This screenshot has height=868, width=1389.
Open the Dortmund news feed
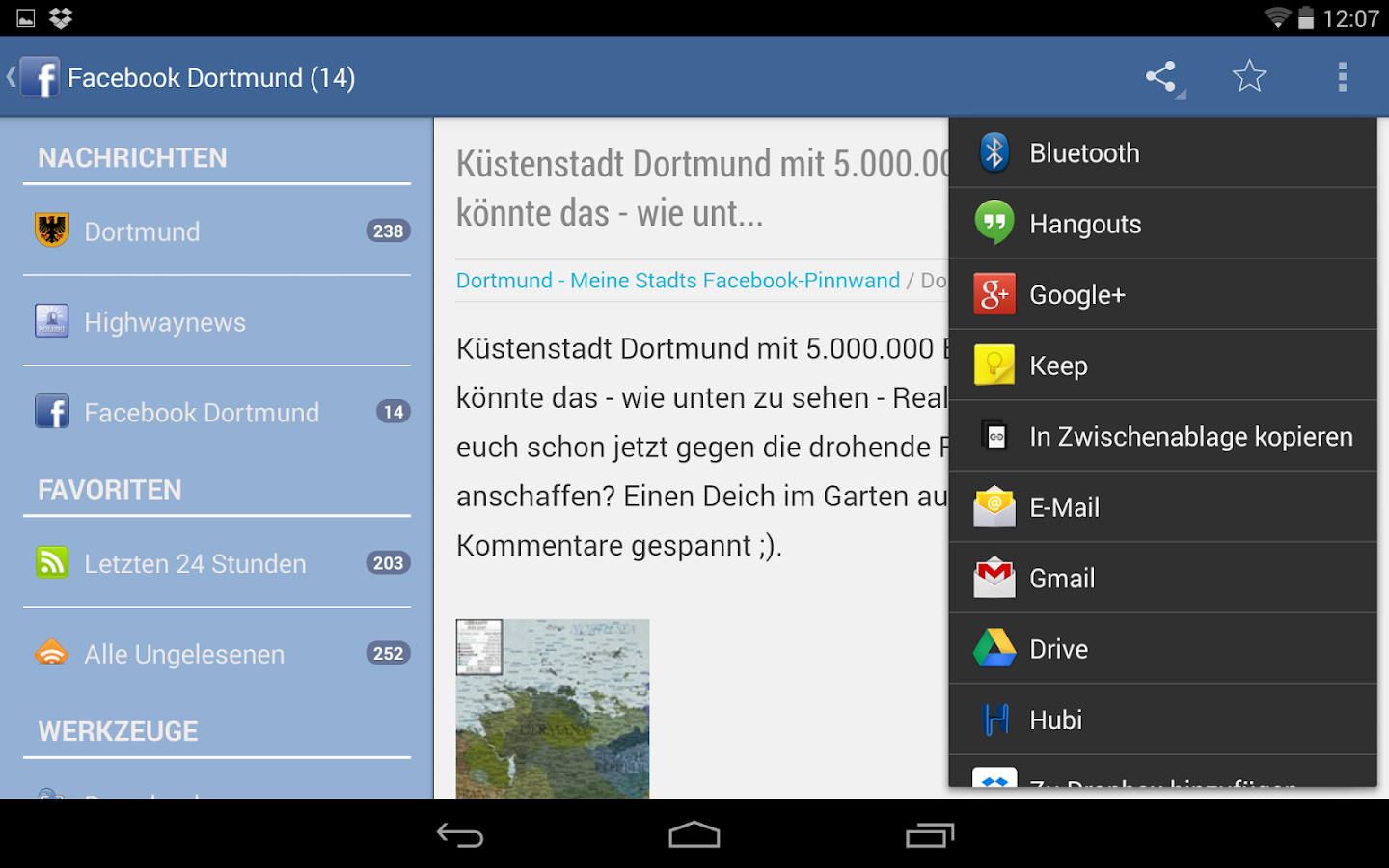pyautogui.click(x=217, y=231)
